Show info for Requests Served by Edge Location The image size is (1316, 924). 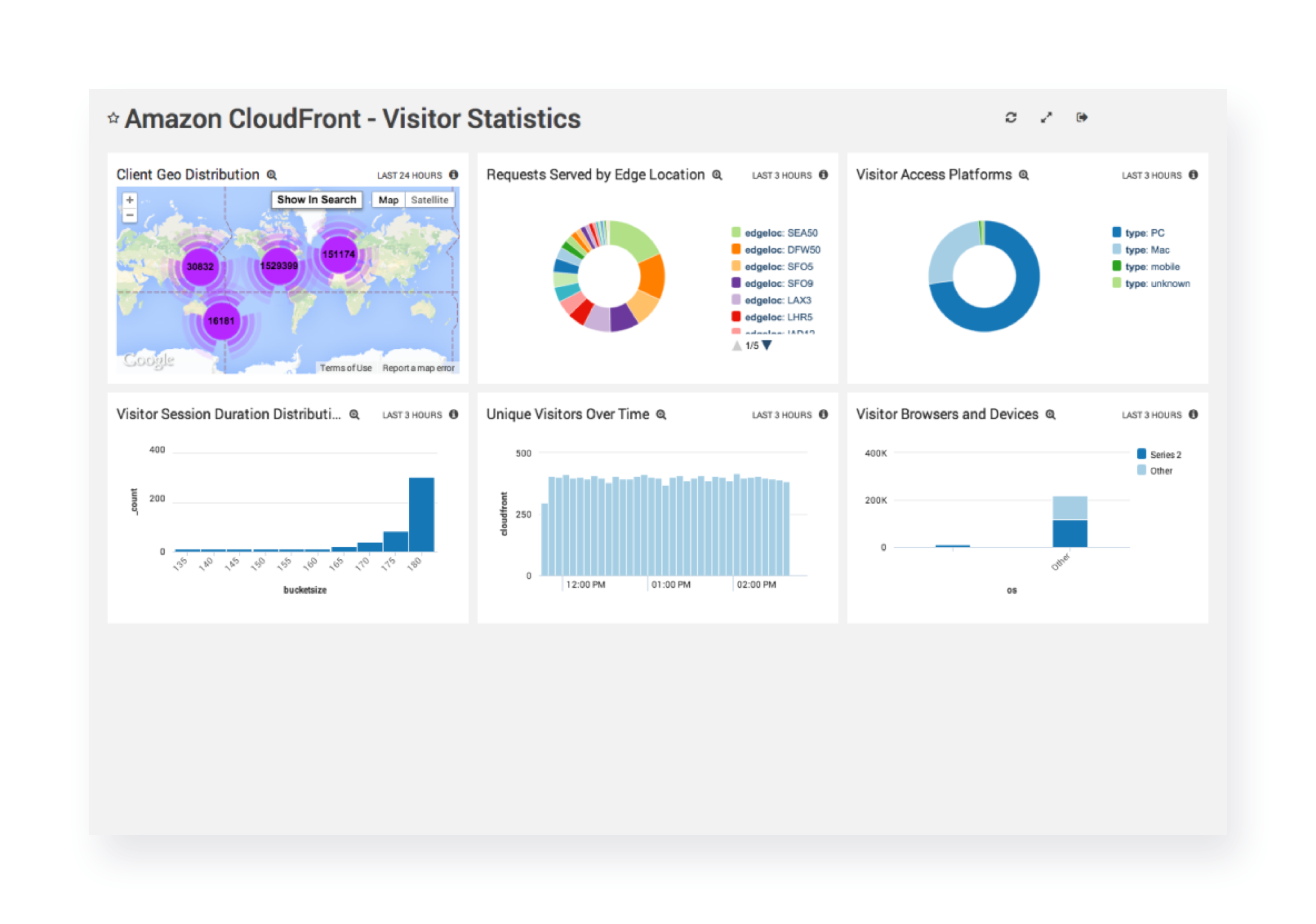tap(824, 175)
